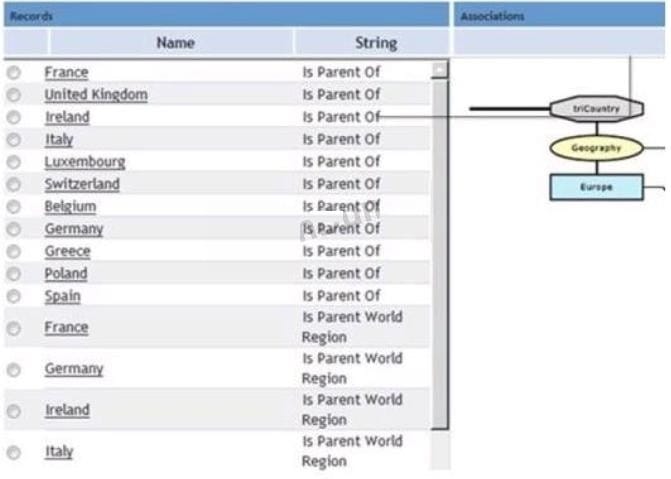Click the Luxembourg name link
This screenshot has height=479, width=671.
(84, 162)
